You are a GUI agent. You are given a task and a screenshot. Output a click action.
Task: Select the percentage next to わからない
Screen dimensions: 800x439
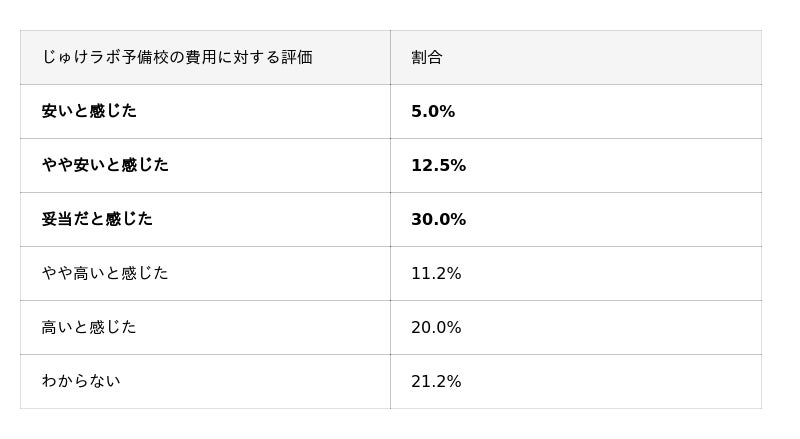436,382
